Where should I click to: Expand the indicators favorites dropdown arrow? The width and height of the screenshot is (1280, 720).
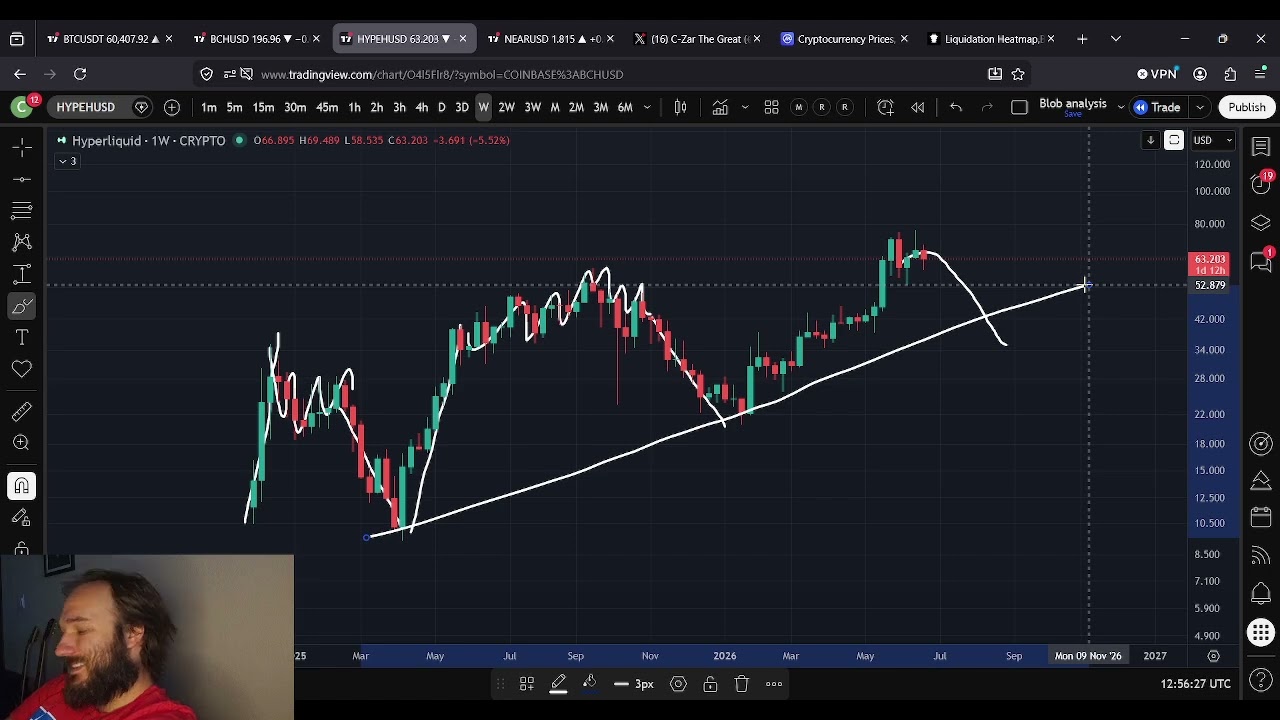point(745,107)
